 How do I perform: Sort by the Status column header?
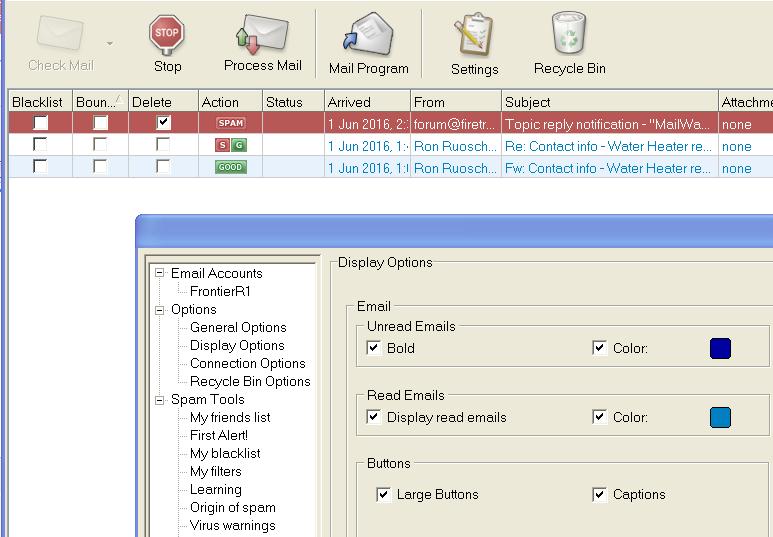[x=293, y=102]
